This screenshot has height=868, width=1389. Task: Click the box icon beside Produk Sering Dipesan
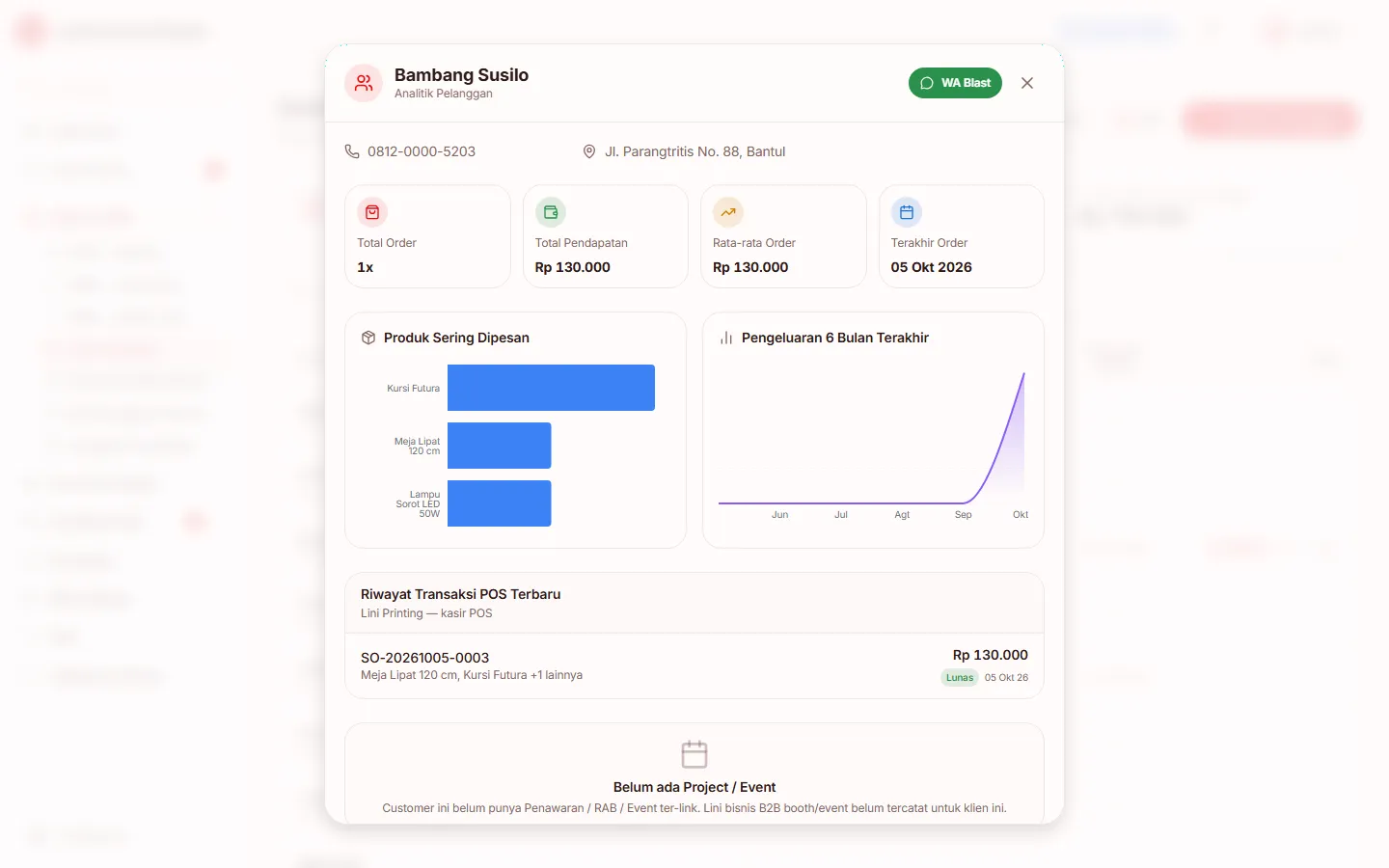368,338
